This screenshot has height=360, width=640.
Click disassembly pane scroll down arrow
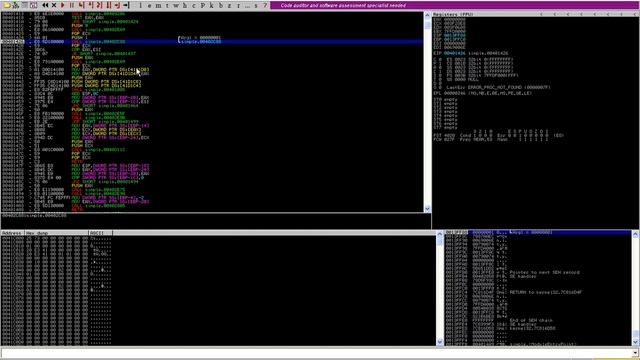(x=427, y=209)
